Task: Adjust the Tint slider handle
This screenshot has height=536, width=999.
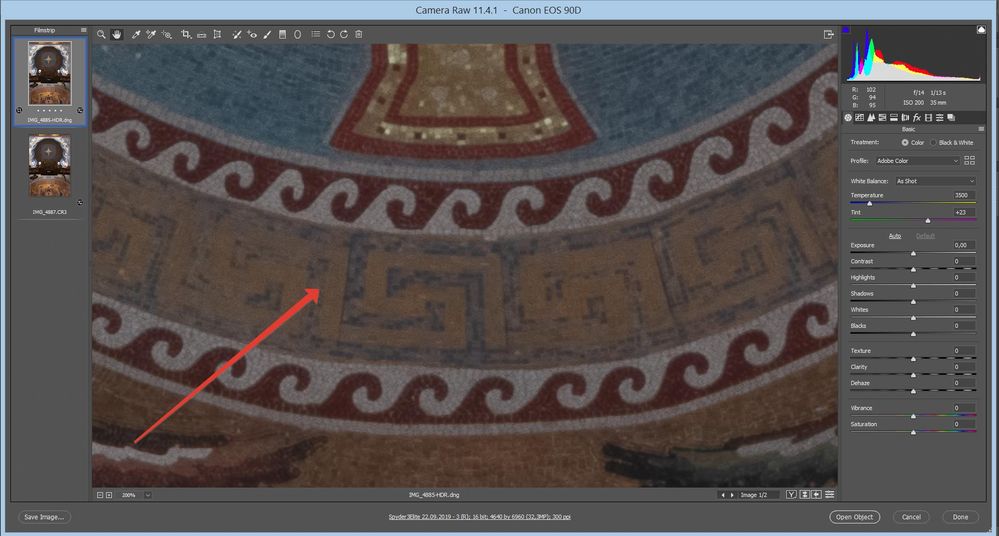Action: pos(928,221)
